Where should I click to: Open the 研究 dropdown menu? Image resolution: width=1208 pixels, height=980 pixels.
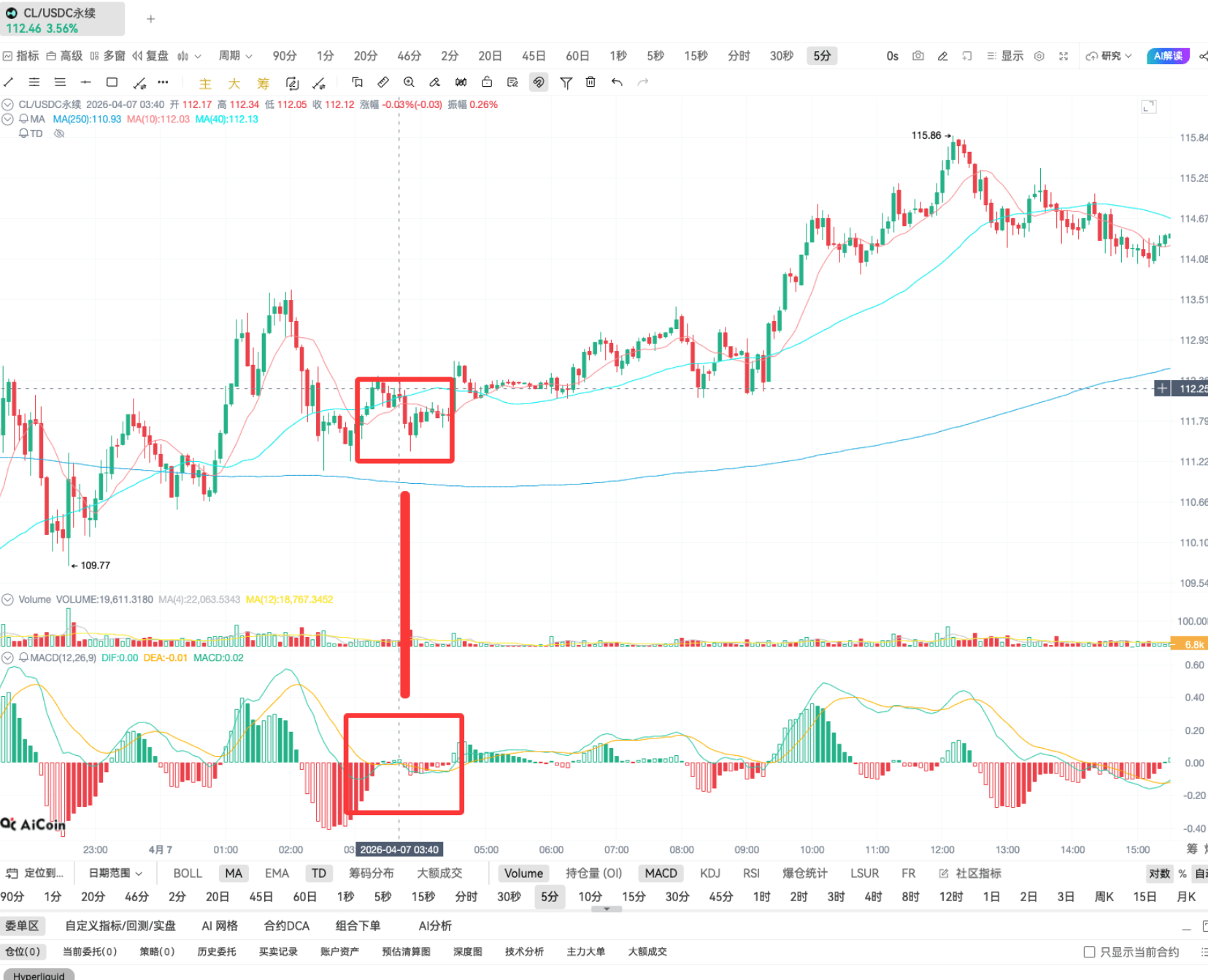pyautogui.click(x=1109, y=56)
